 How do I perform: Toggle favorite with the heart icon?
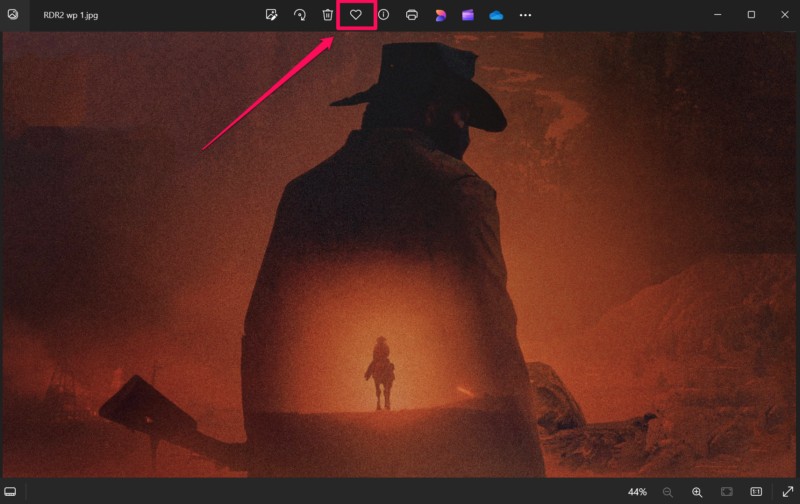pyautogui.click(x=355, y=15)
